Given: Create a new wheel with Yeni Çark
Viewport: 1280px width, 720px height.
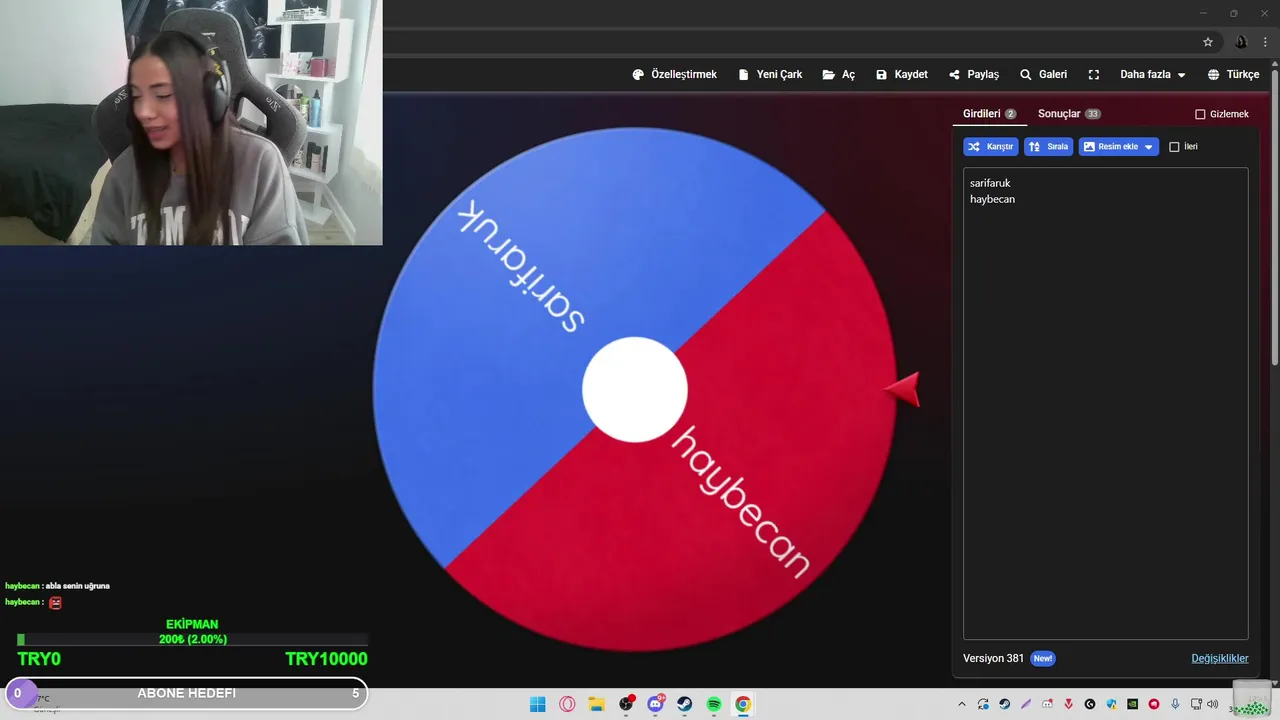Looking at the screenshot, I should tap(770, 75).
